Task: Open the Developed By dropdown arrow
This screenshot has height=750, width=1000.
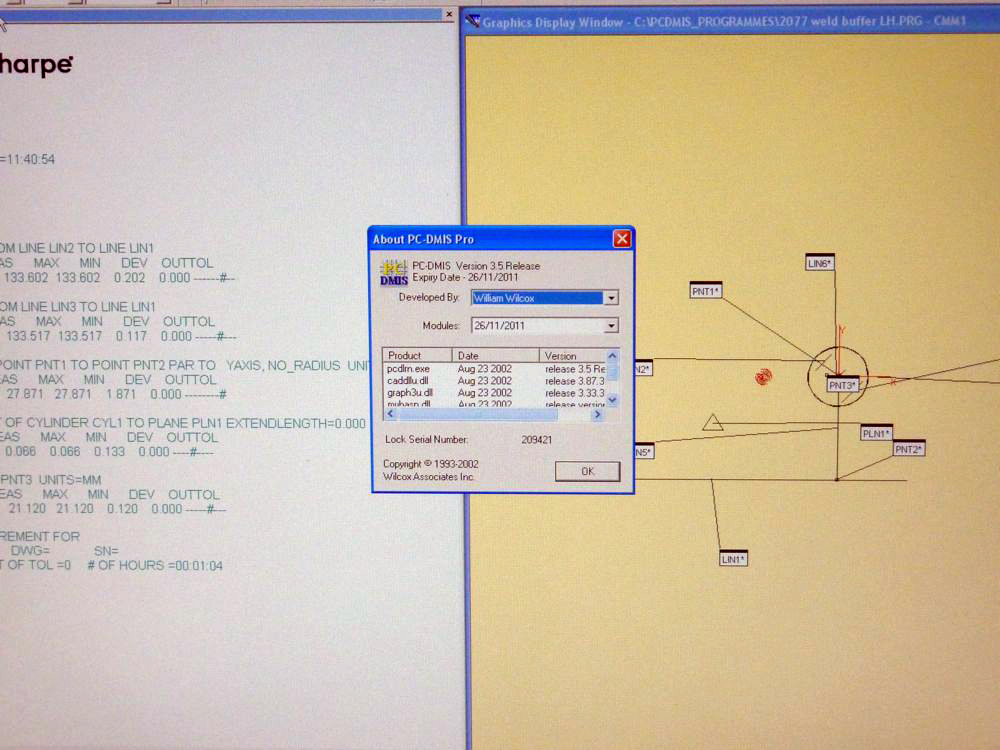Action: [611, 298]
